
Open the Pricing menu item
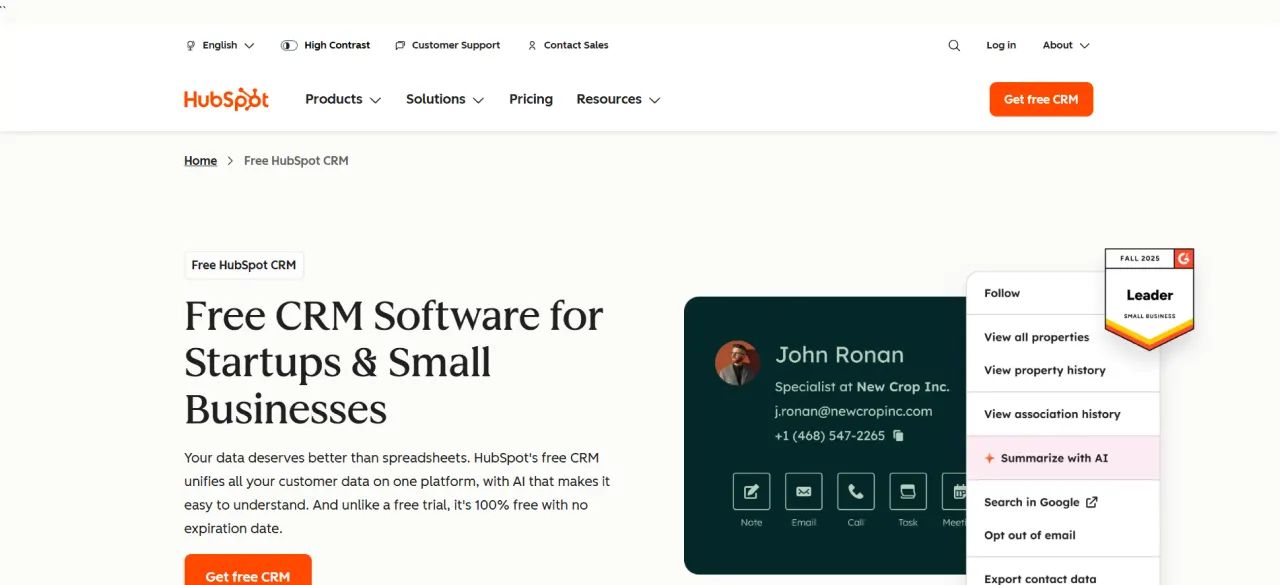coord(530,99)
